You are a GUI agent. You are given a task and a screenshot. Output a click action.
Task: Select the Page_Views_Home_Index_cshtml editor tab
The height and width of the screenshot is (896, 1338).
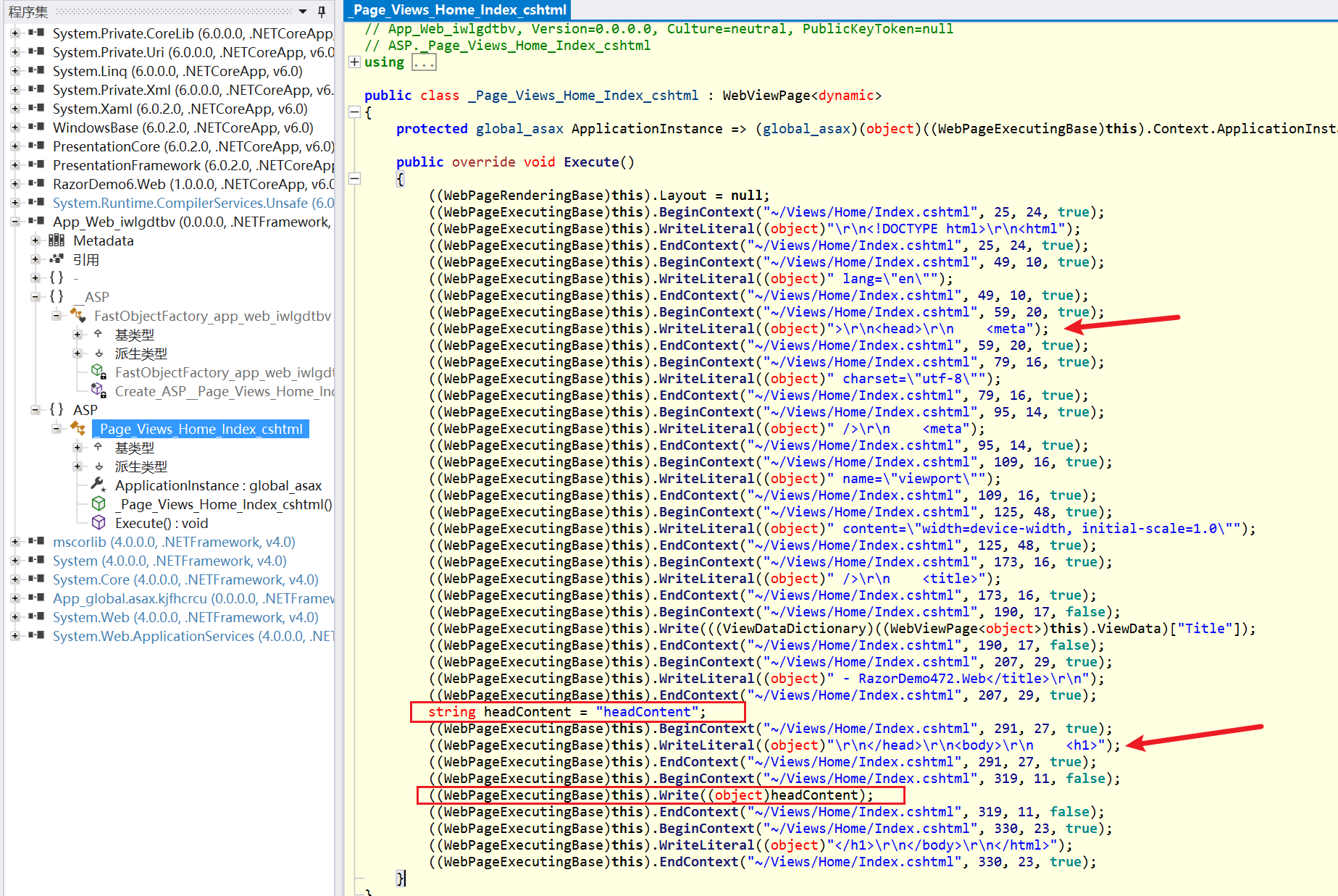pos(458,10)
